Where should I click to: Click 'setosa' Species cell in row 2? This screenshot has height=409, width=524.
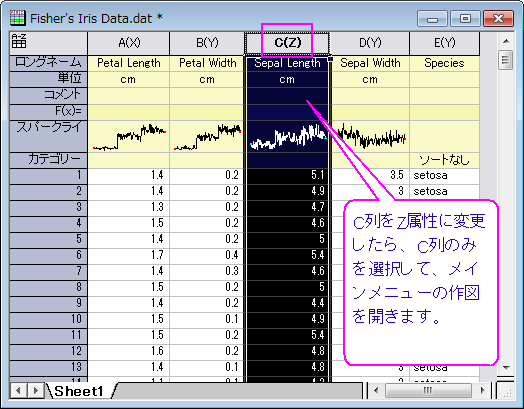pyautogui.click(x=444, y=191)
